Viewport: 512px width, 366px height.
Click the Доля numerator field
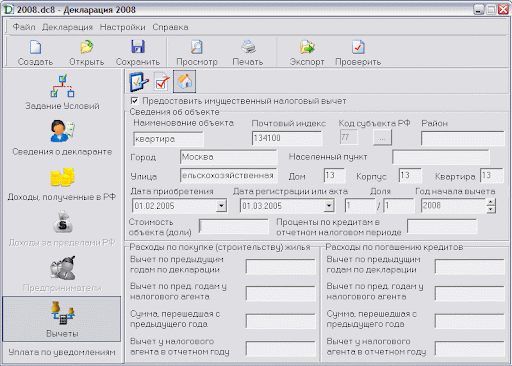(360, 206)
